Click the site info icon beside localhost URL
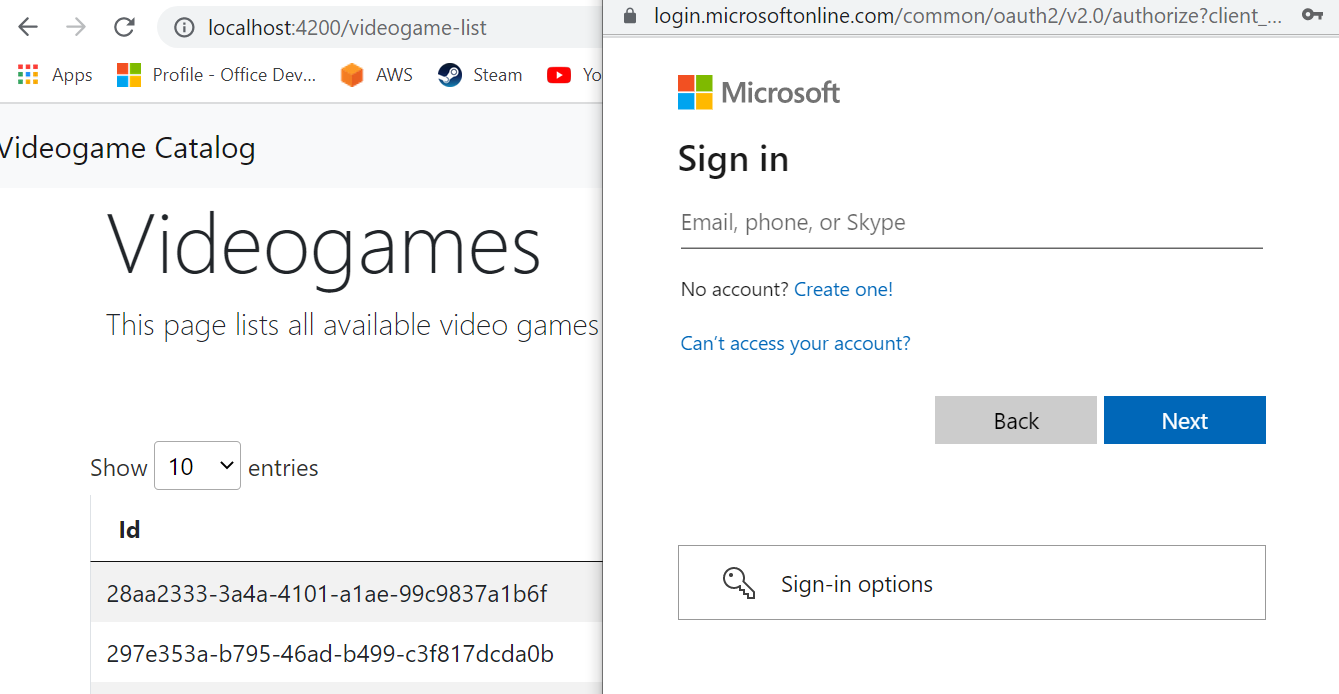 point(184,28)
